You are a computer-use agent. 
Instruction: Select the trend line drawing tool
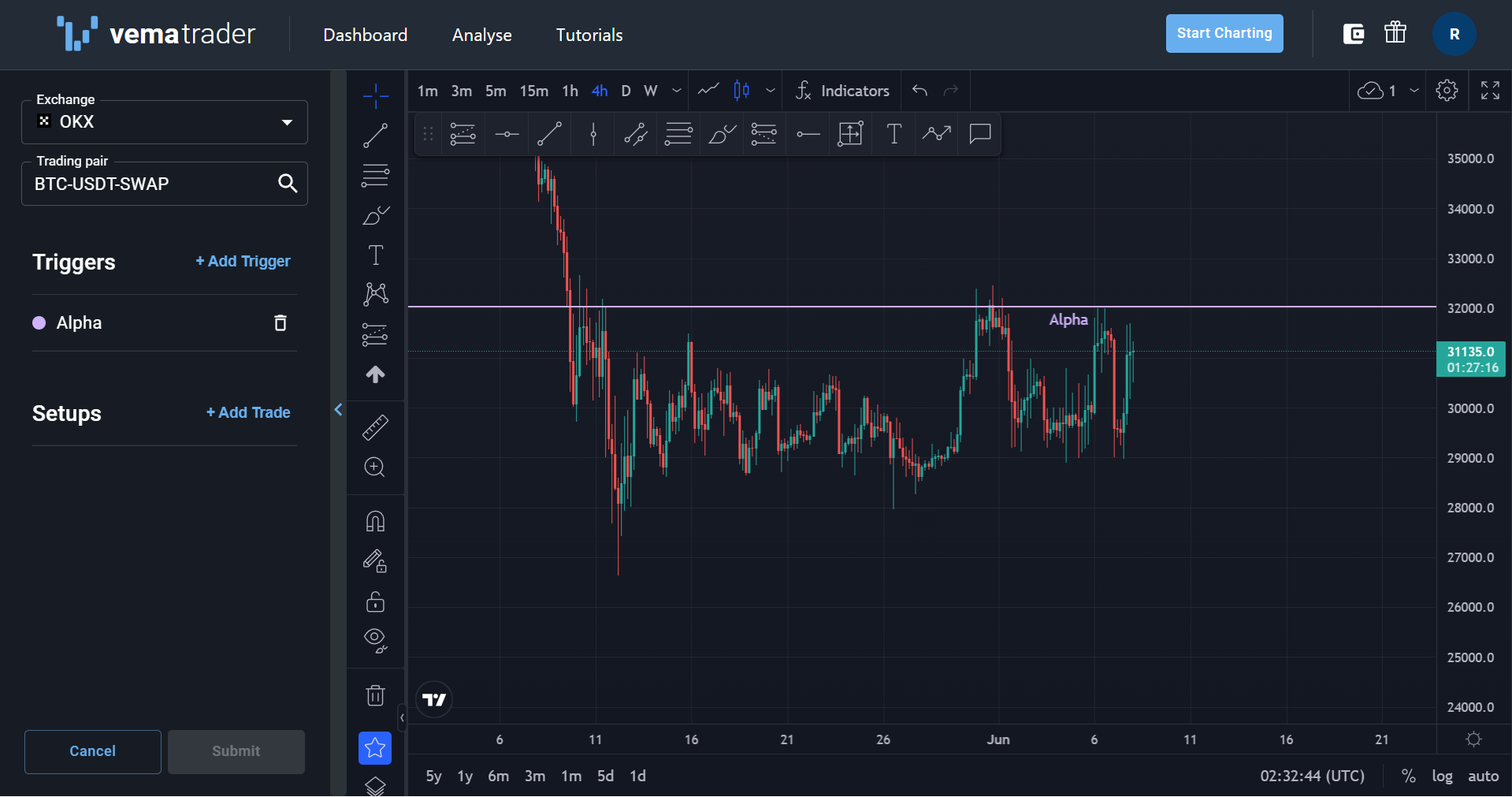click(x=376, y=136)
